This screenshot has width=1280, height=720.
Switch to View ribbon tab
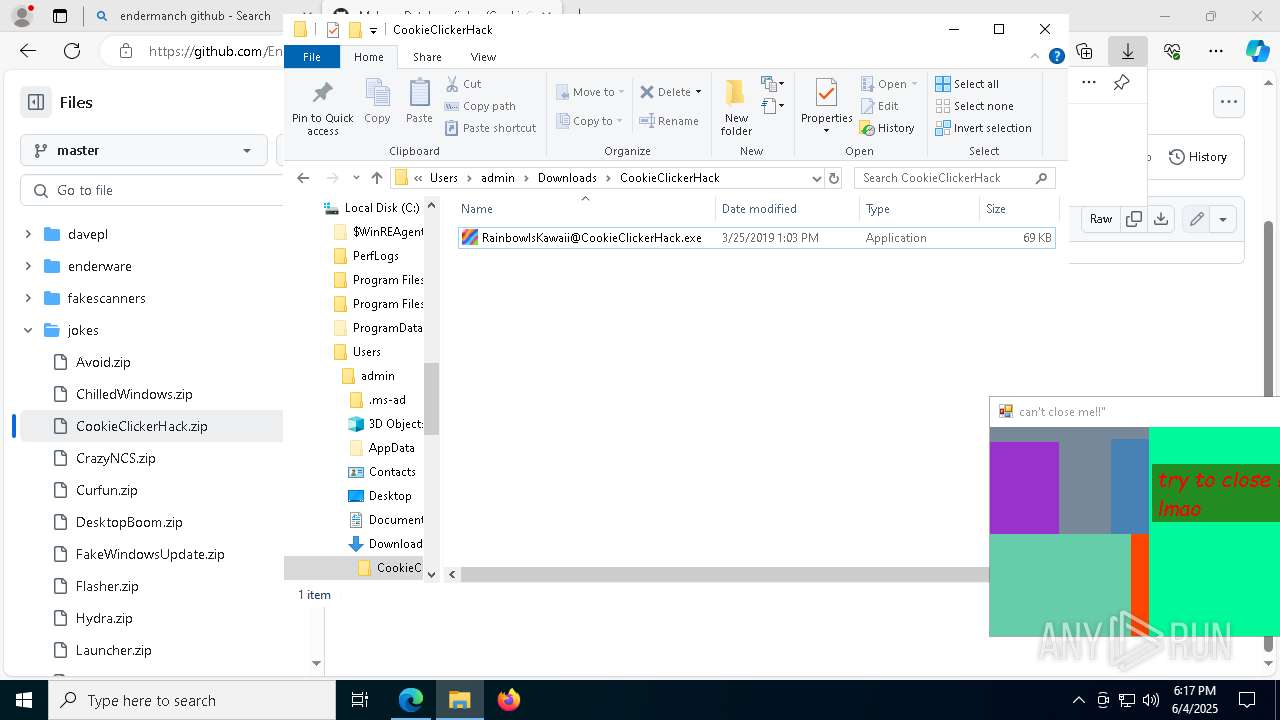[483, 57]
